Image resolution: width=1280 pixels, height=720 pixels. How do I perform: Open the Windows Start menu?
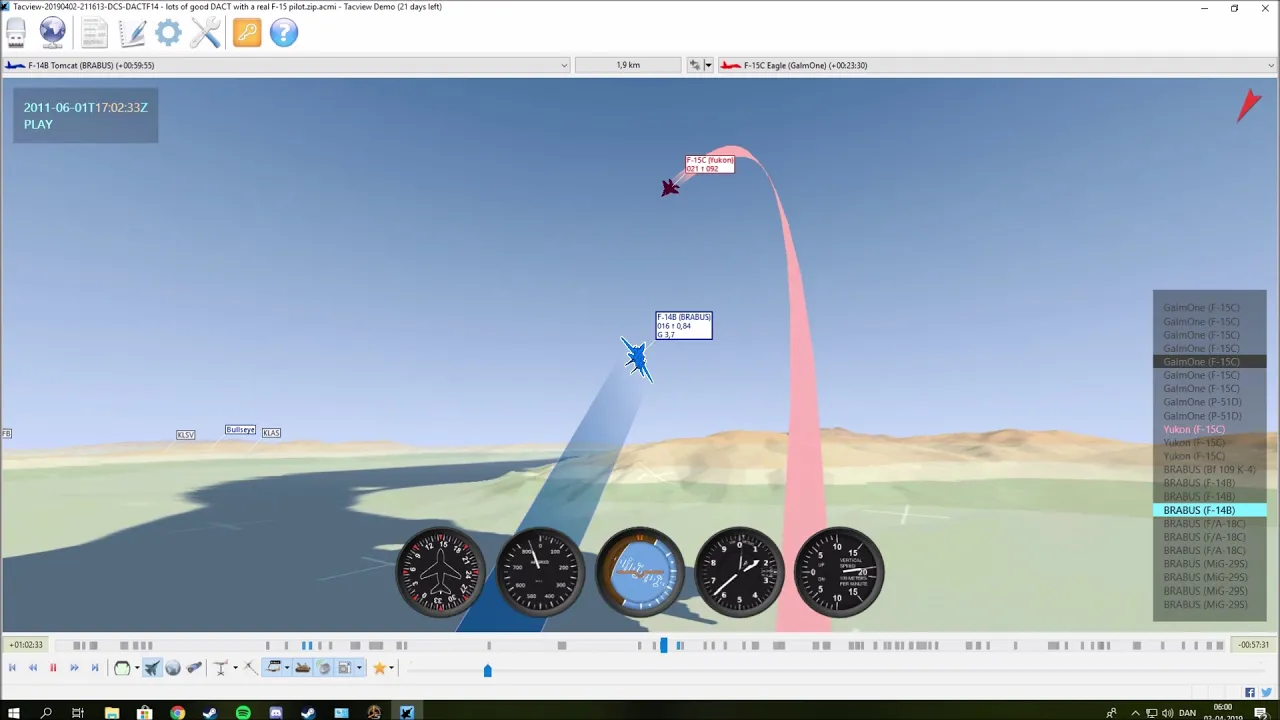[14, 713]
